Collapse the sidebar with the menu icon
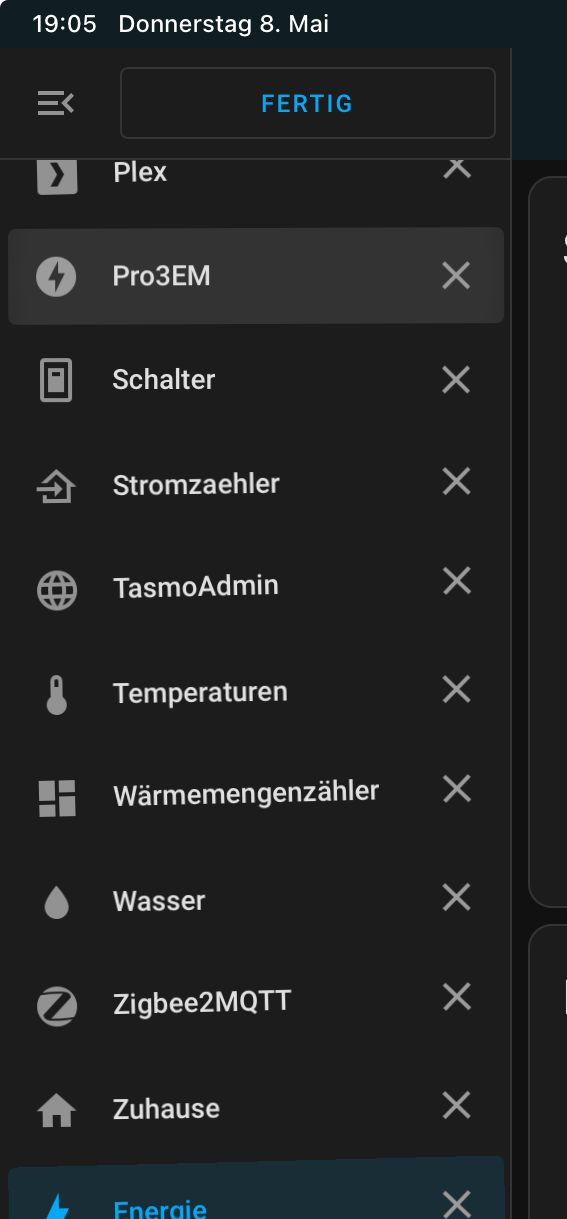The width and height of the screenshot is (567, 1219). pyautogui.click(x=56, y=103)
